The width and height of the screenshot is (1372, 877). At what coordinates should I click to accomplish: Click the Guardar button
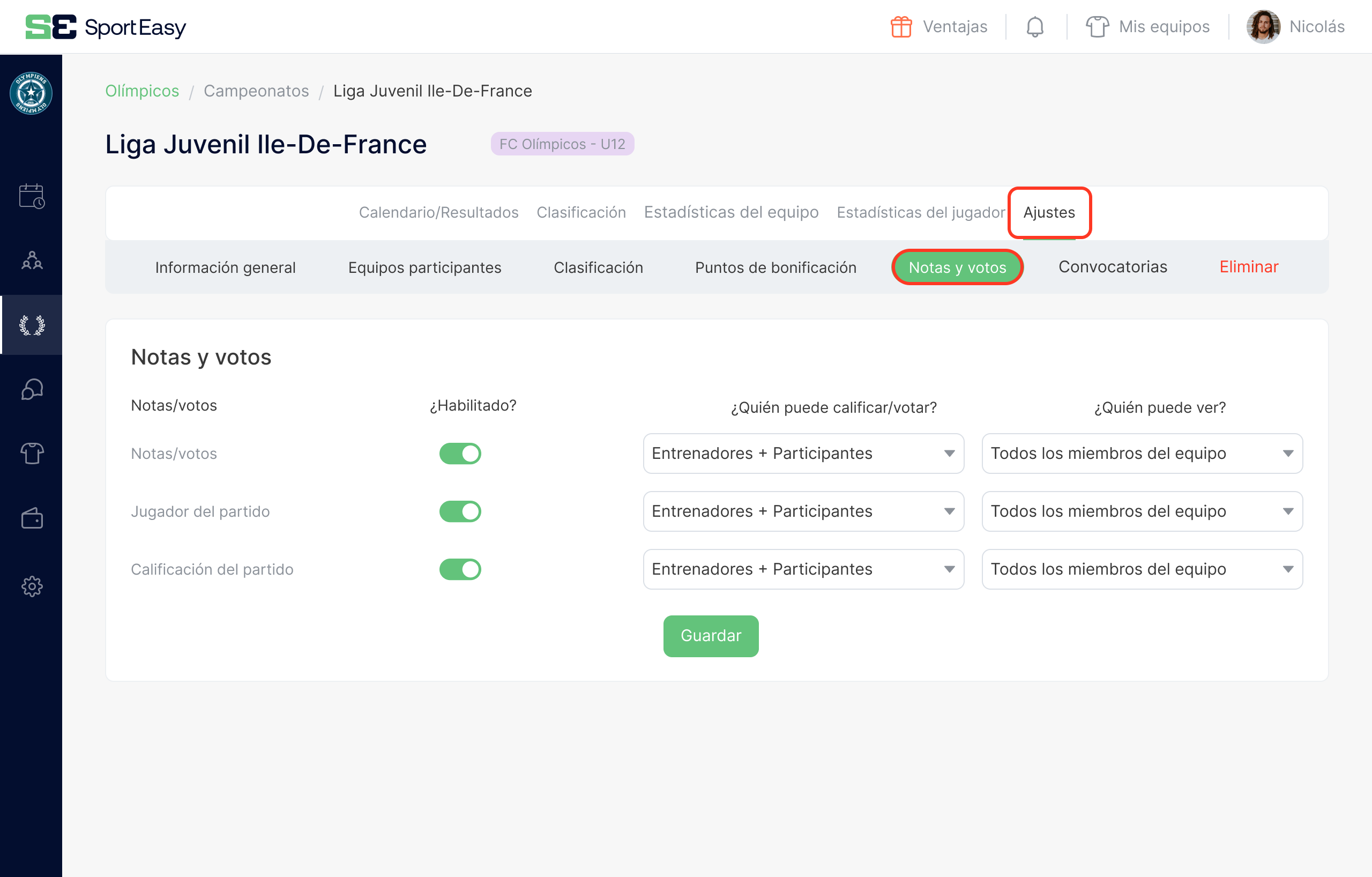(x=711, y=636)
